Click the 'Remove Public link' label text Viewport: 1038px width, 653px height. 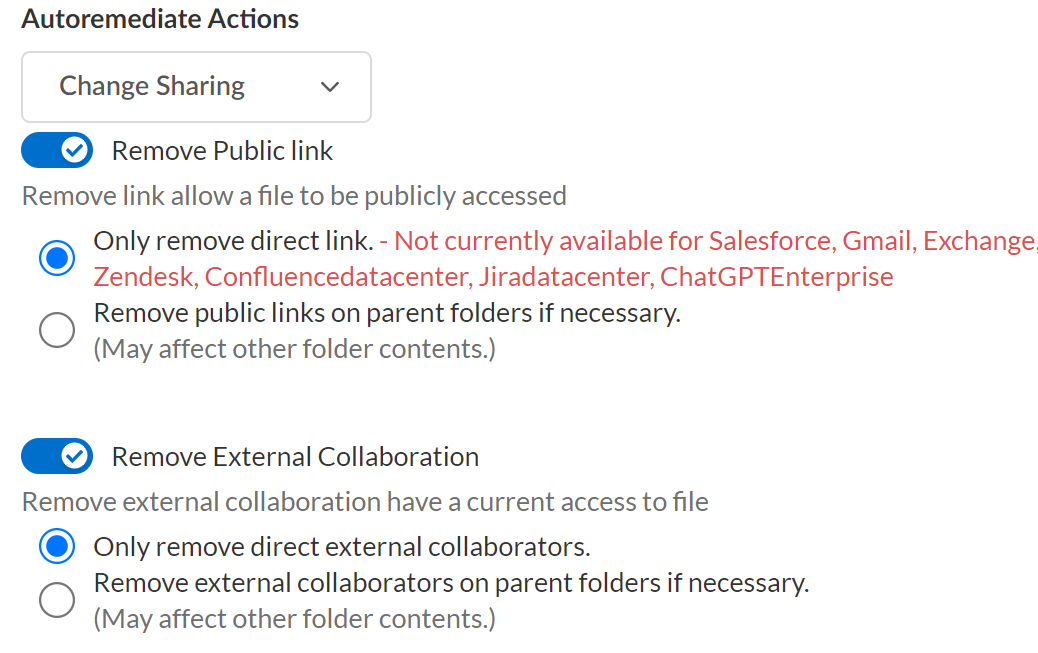222,151
